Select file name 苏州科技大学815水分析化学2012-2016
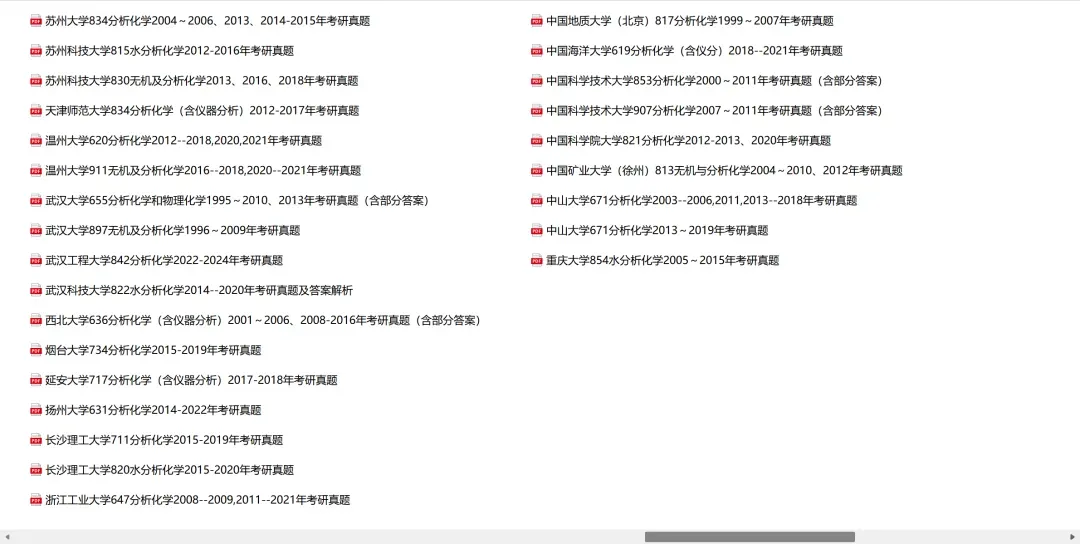This screenshot has height=544, width=1080. tap(169, 51)
